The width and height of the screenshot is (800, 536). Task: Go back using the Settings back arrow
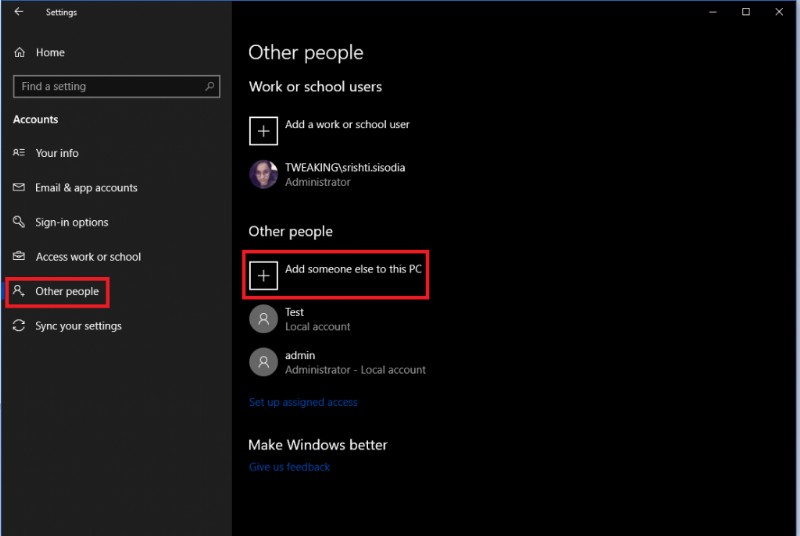[19, 11]
